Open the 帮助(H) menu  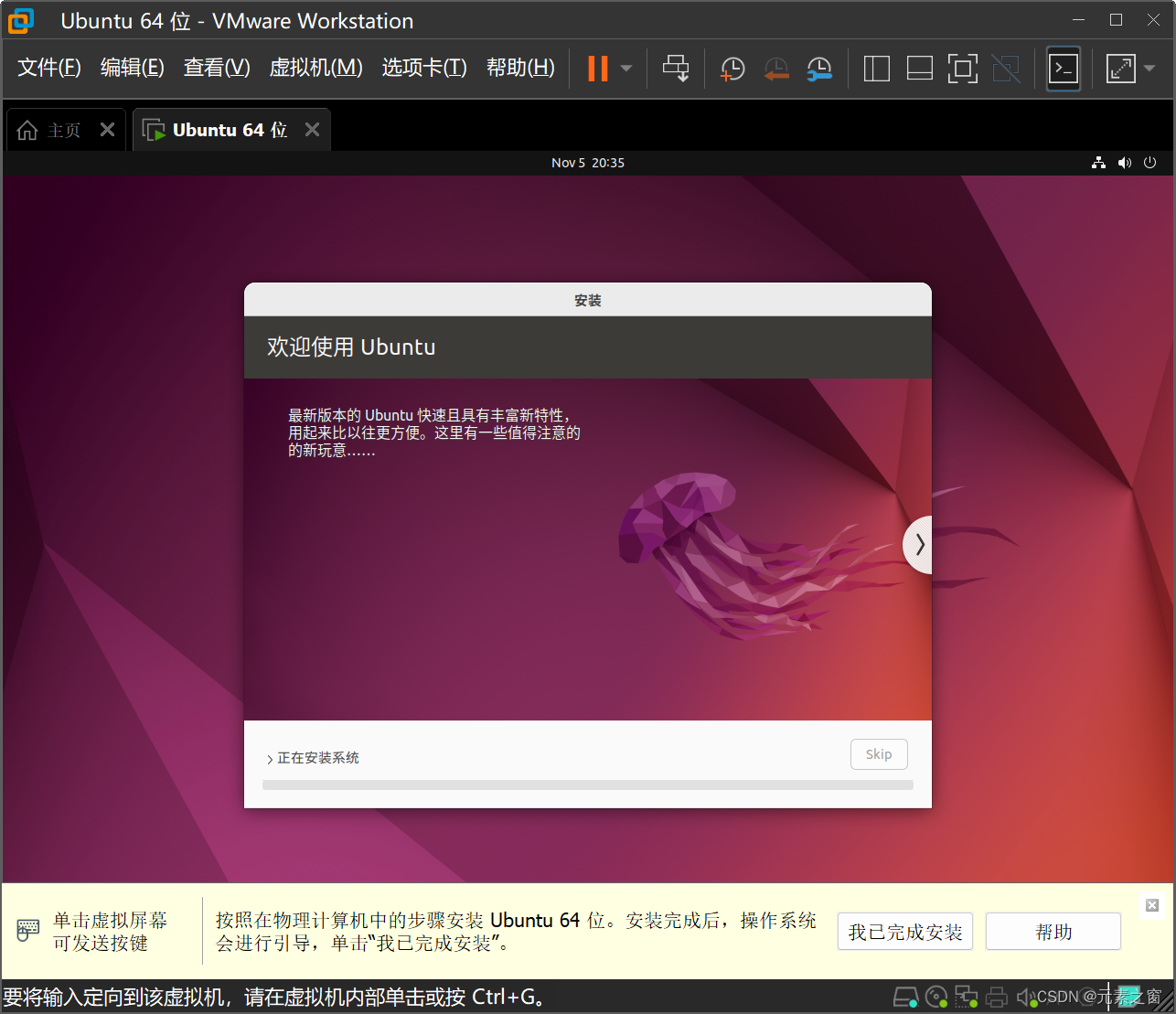(520, 68)
